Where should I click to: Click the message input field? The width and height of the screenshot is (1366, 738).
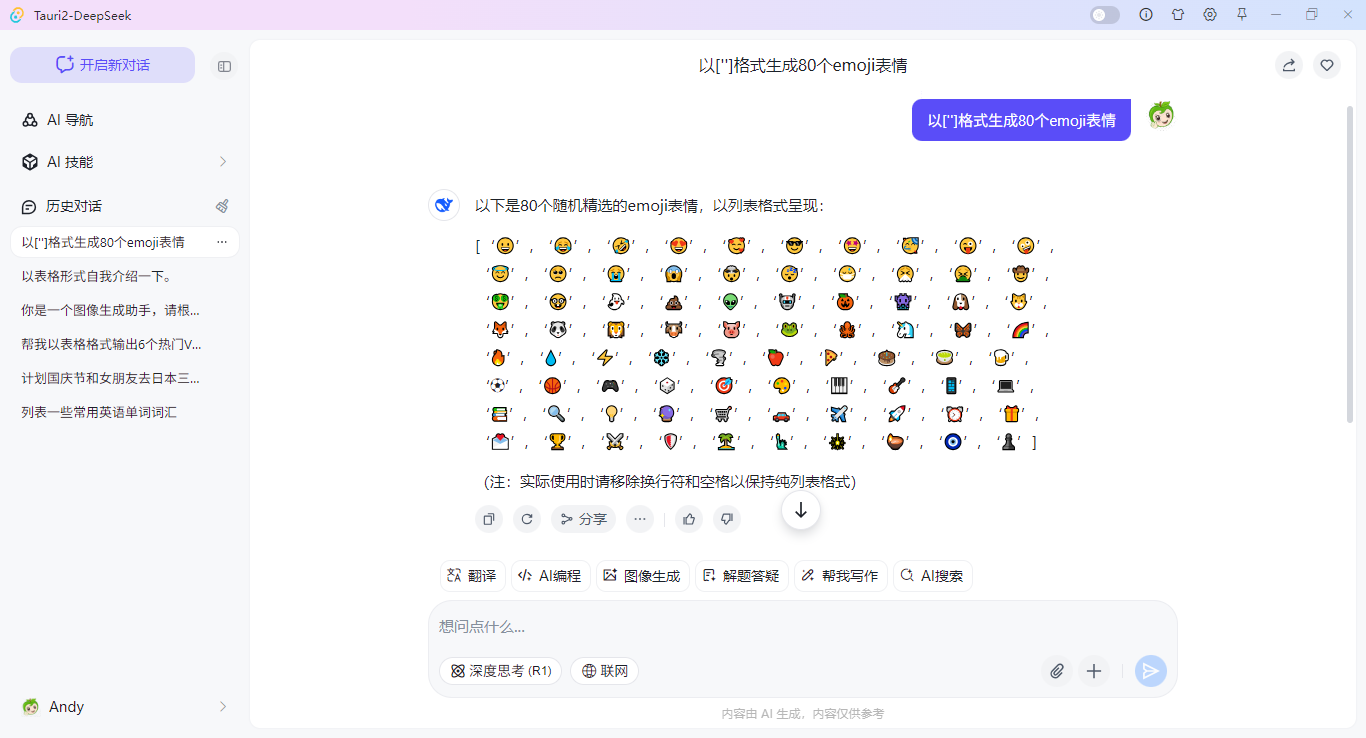[x=800, y=627]
